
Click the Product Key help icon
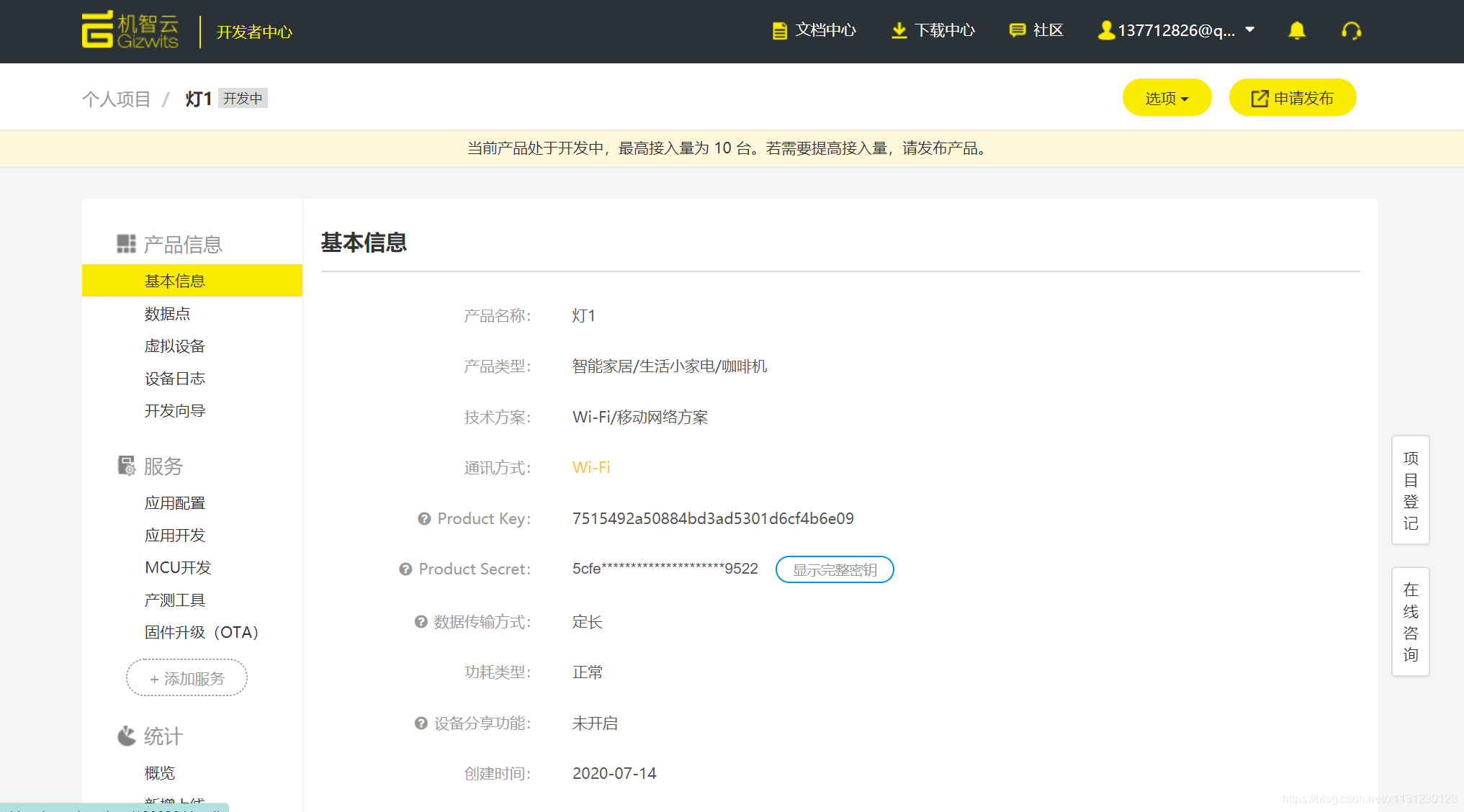(x=424, y=518)
